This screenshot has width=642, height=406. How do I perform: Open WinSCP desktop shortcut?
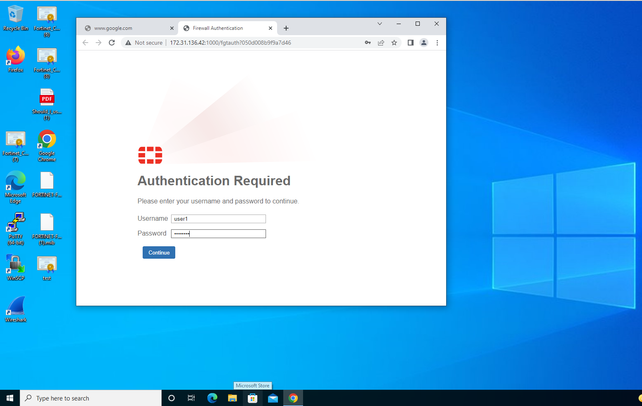[16, 268]
